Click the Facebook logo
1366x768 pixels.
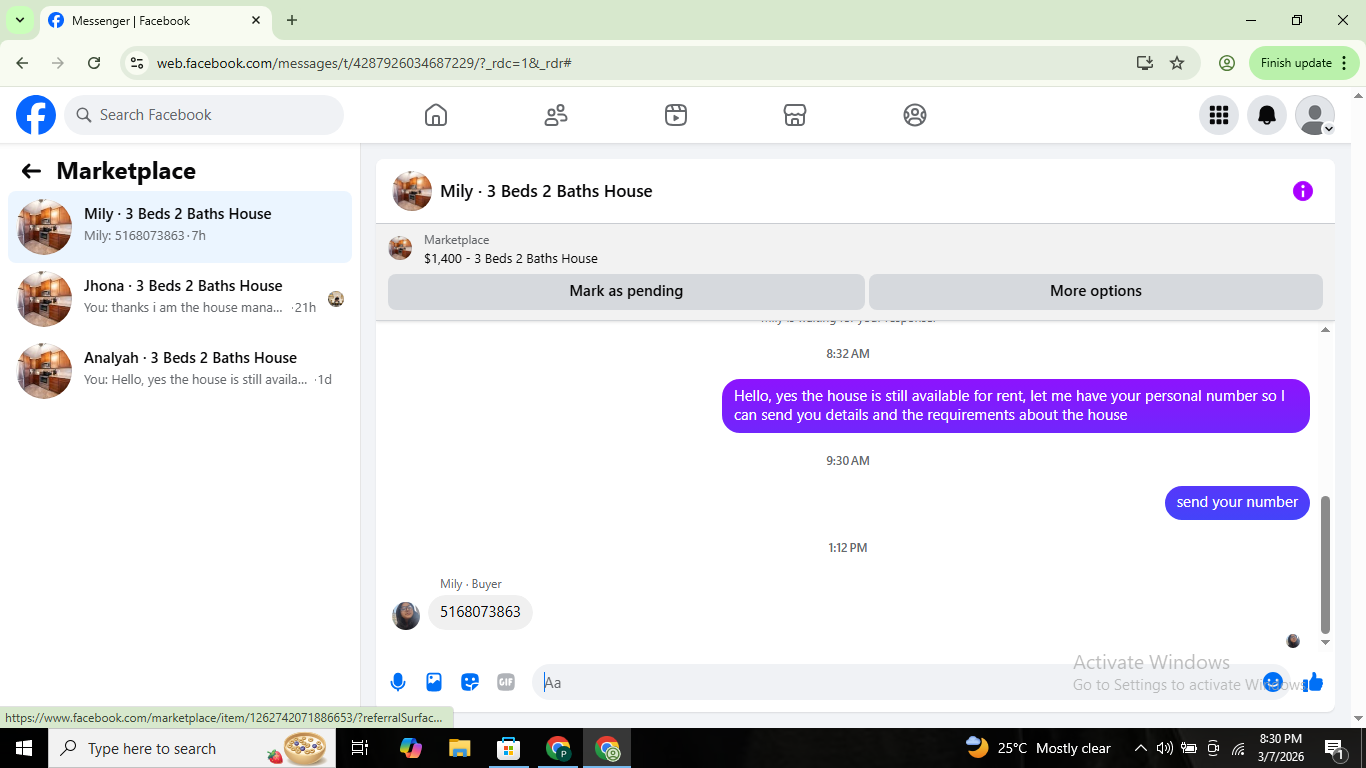[36, 115]
